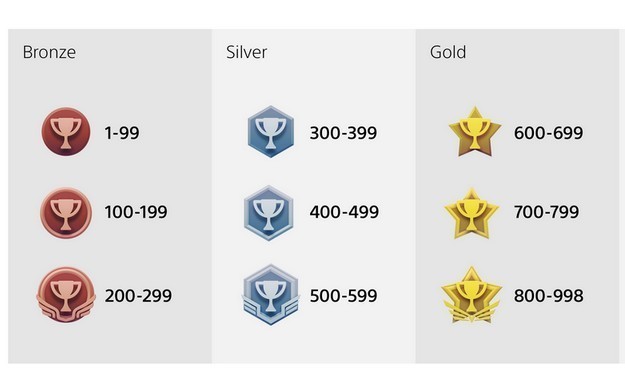
Task: Click the gold star trophy icon for 600-699
Action: point(475,132)
